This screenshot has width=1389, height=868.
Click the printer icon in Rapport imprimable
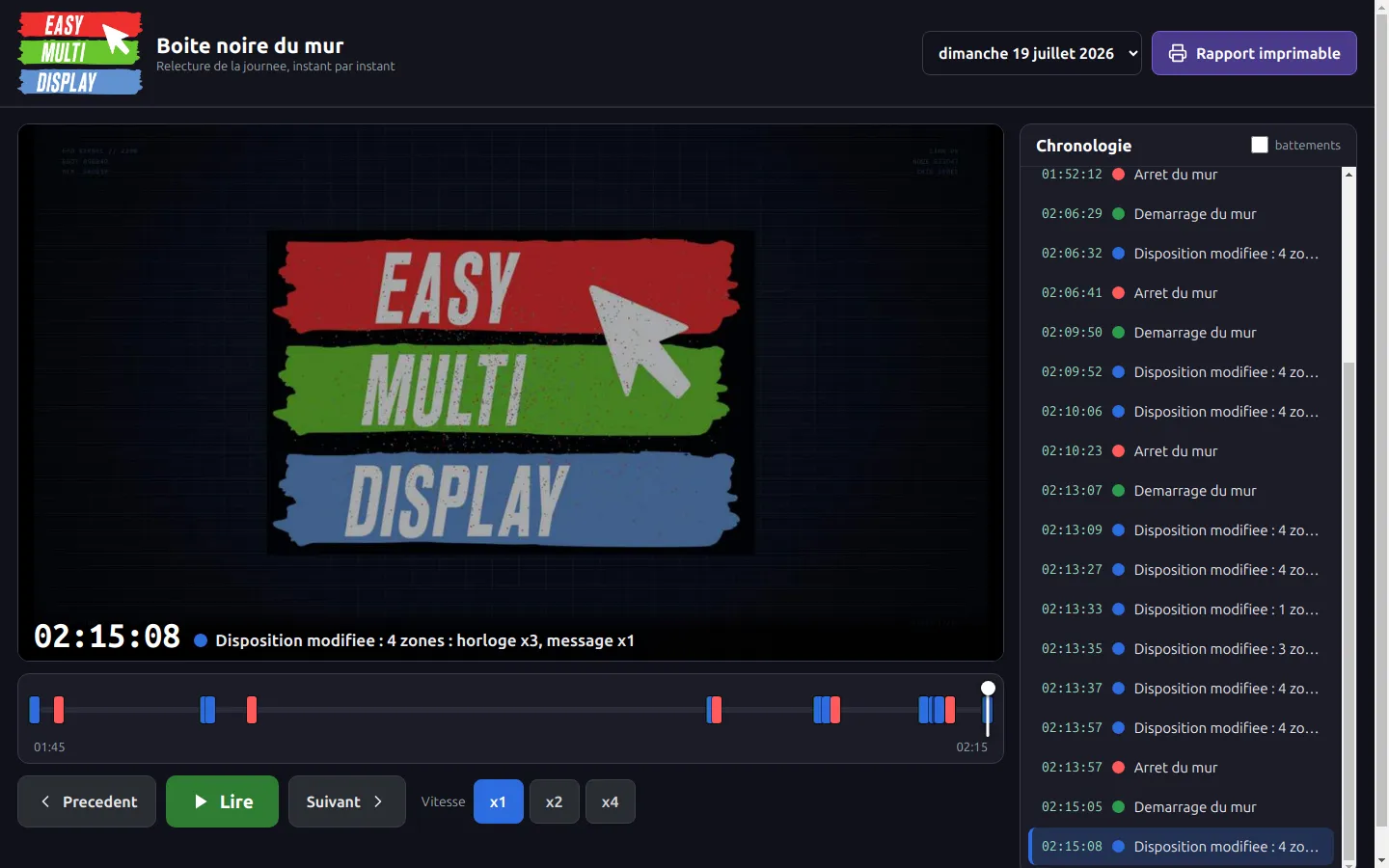[1177, 53]
